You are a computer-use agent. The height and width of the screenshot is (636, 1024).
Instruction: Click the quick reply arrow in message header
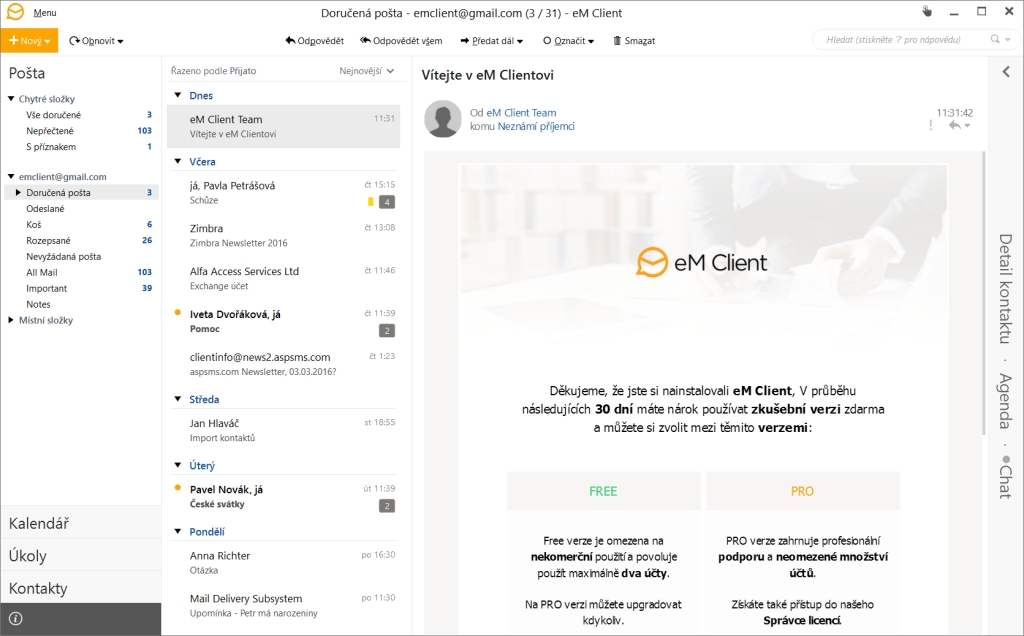tap(954, 126)
